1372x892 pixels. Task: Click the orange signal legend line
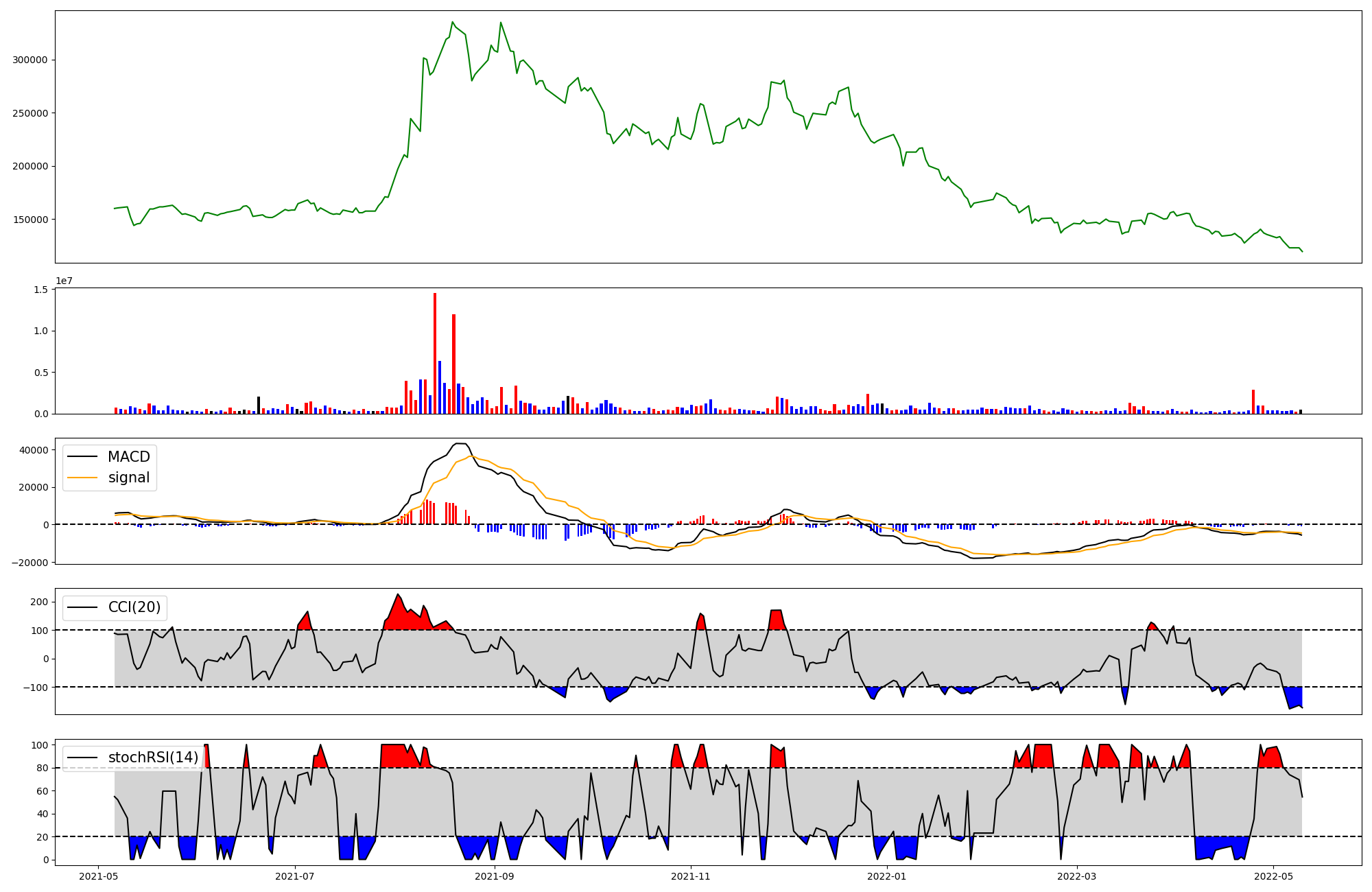click(x=84, y=478)
